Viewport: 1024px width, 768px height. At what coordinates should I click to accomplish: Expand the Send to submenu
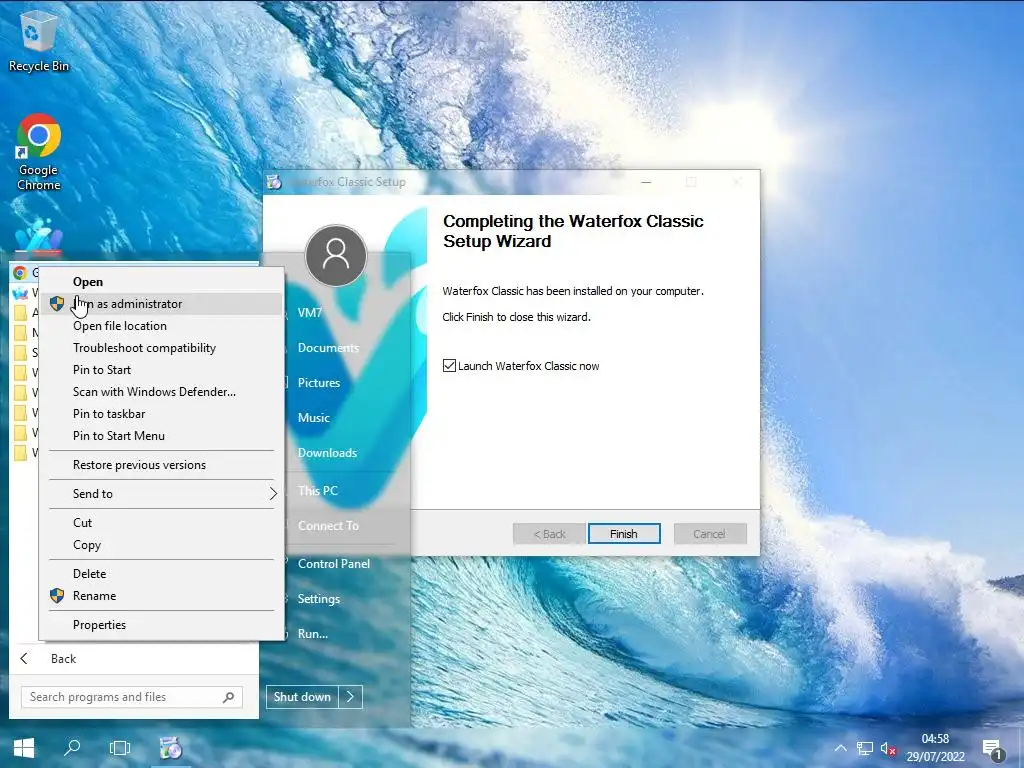coord(161,494)
